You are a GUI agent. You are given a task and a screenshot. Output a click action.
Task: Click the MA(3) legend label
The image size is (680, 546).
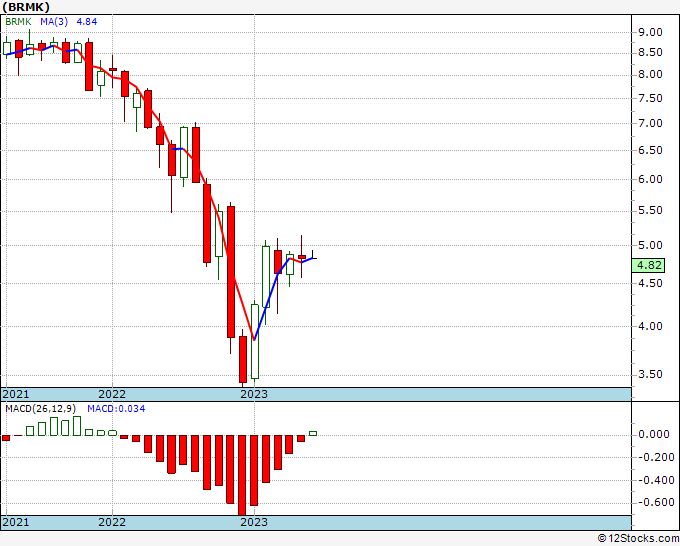coord(54,21)
